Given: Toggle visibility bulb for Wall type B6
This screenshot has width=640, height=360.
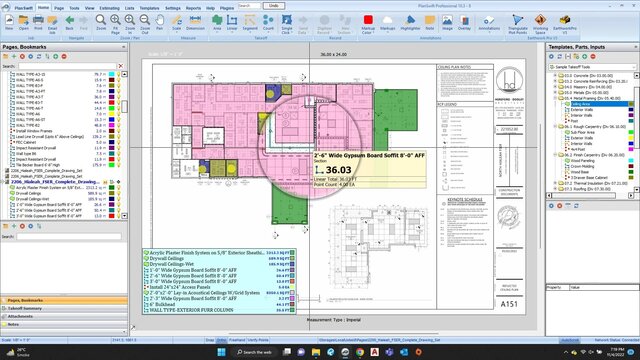Looking at the screenshot, I should coord(119,154).
